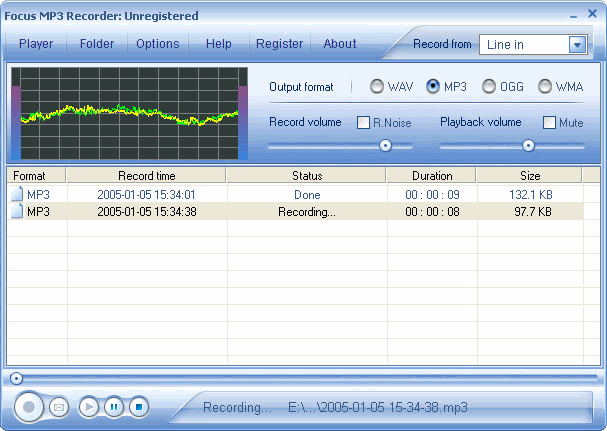Click the 132.1 KB size cell
The height and width of the screenshot is (431, 607).
(530, 194)
